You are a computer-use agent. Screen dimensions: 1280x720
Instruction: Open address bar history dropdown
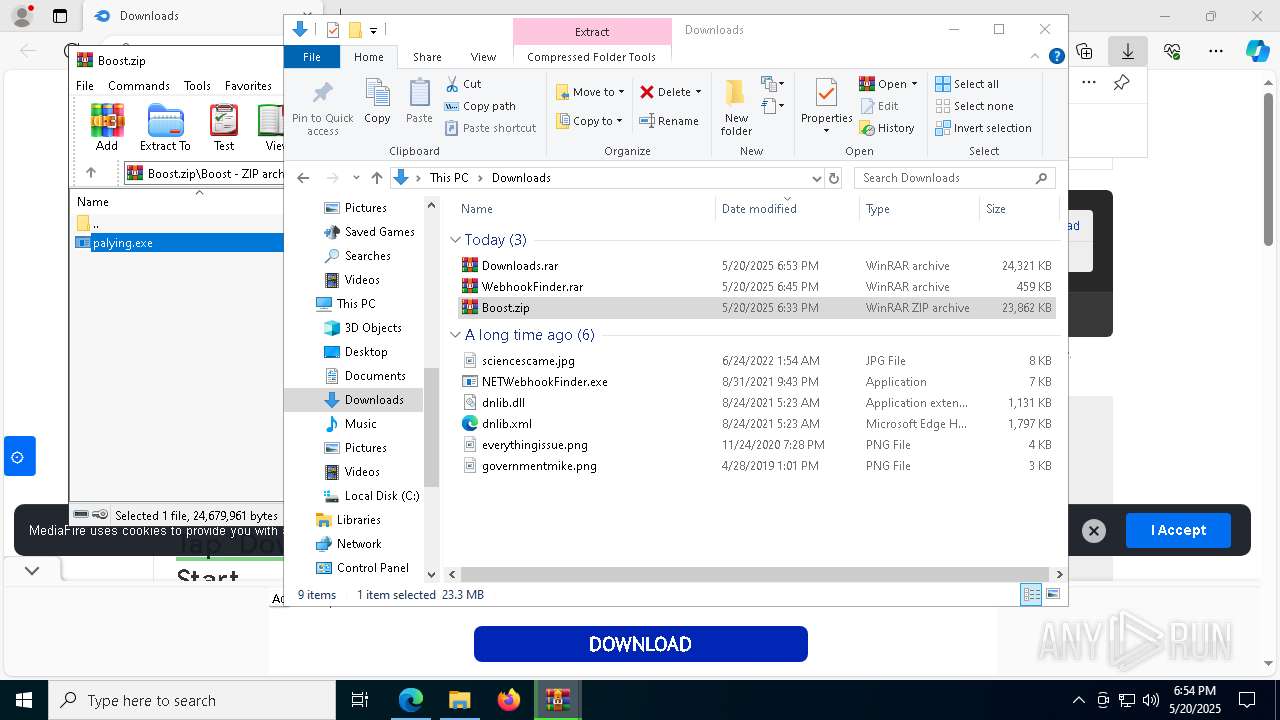[816, 178]
